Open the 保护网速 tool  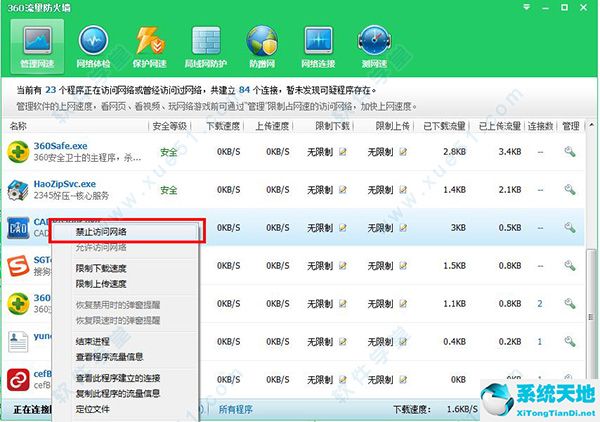click(x=150, y=47)
